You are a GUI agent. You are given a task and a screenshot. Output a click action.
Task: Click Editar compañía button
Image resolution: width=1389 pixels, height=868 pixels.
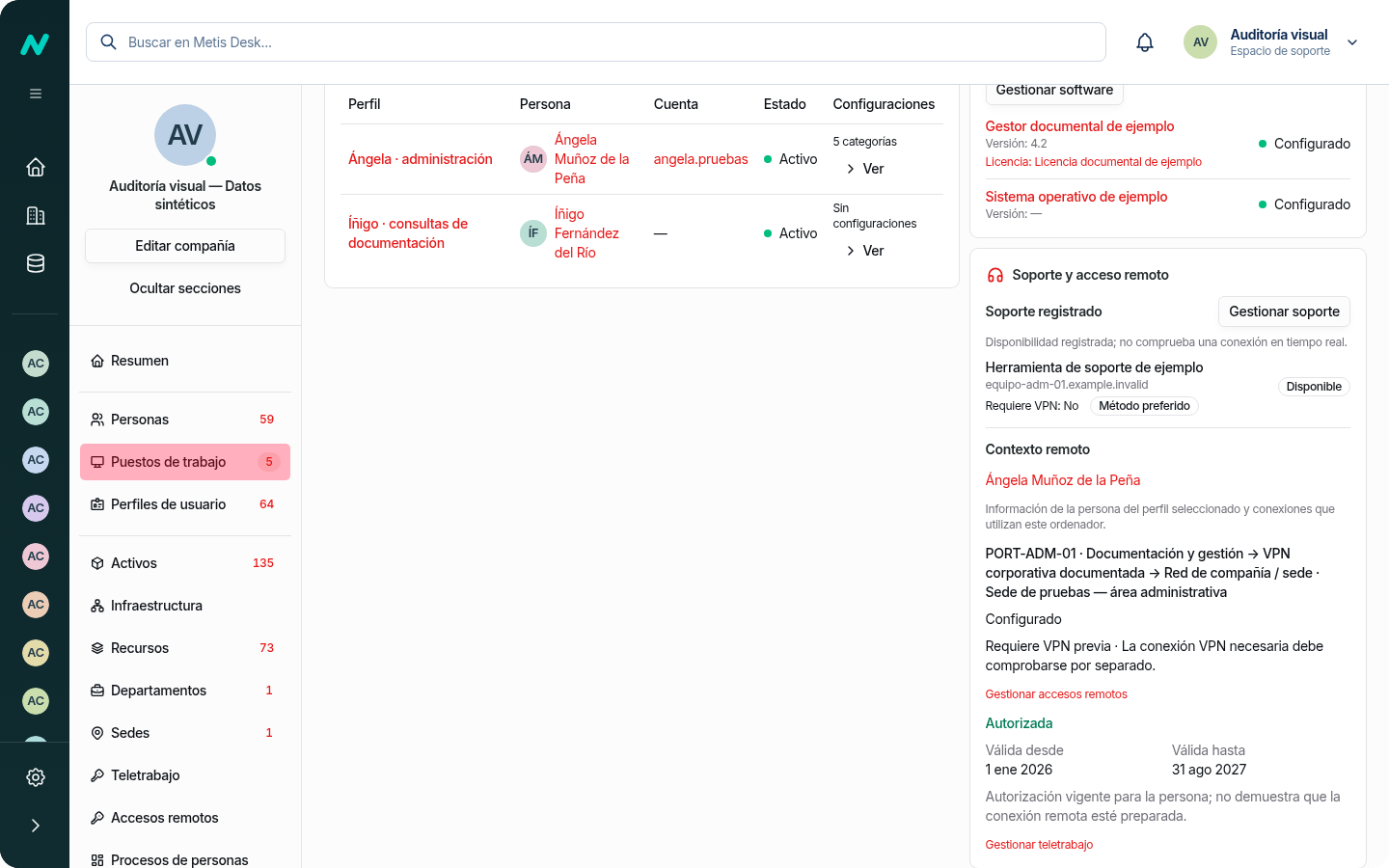[x=185, y=246]
